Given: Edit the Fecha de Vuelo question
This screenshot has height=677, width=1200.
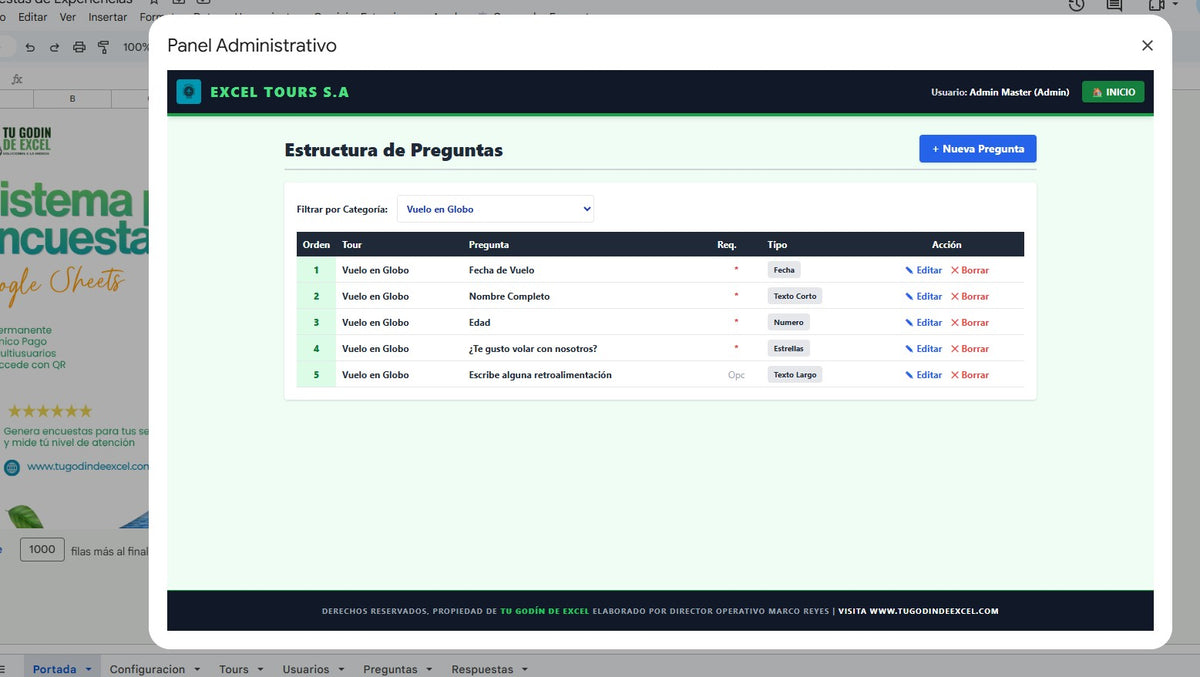Looking at the screenshot, I should (924, 270).
